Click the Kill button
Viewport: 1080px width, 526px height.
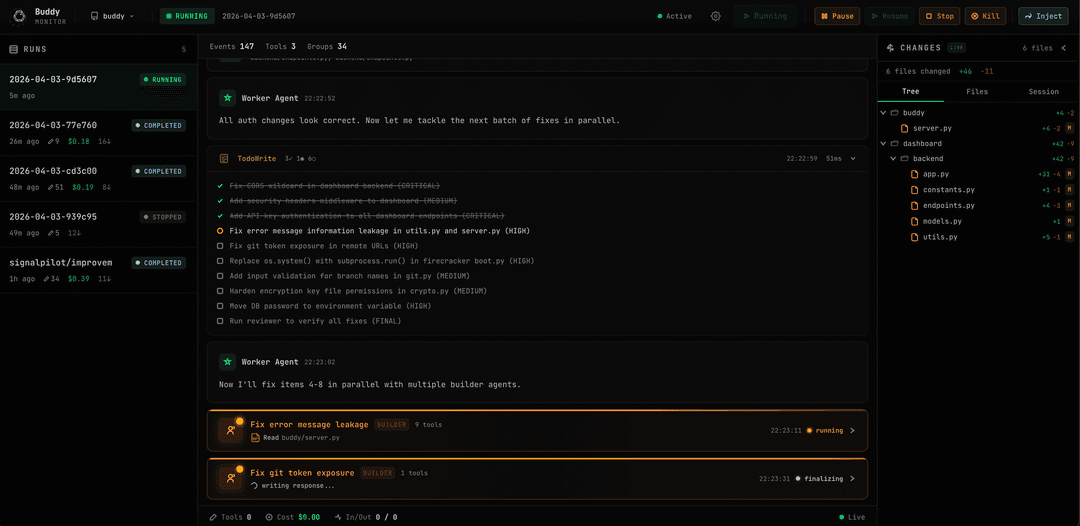(x=985, y=16)
